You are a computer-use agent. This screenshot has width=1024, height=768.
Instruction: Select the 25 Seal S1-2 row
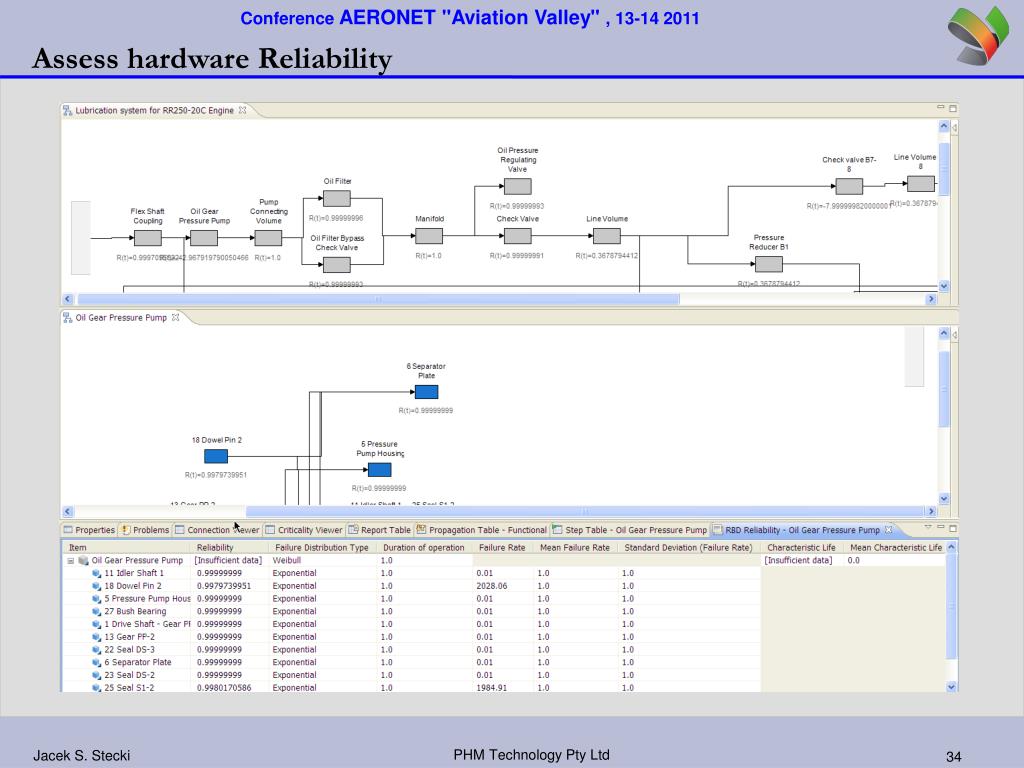point(411,687)
